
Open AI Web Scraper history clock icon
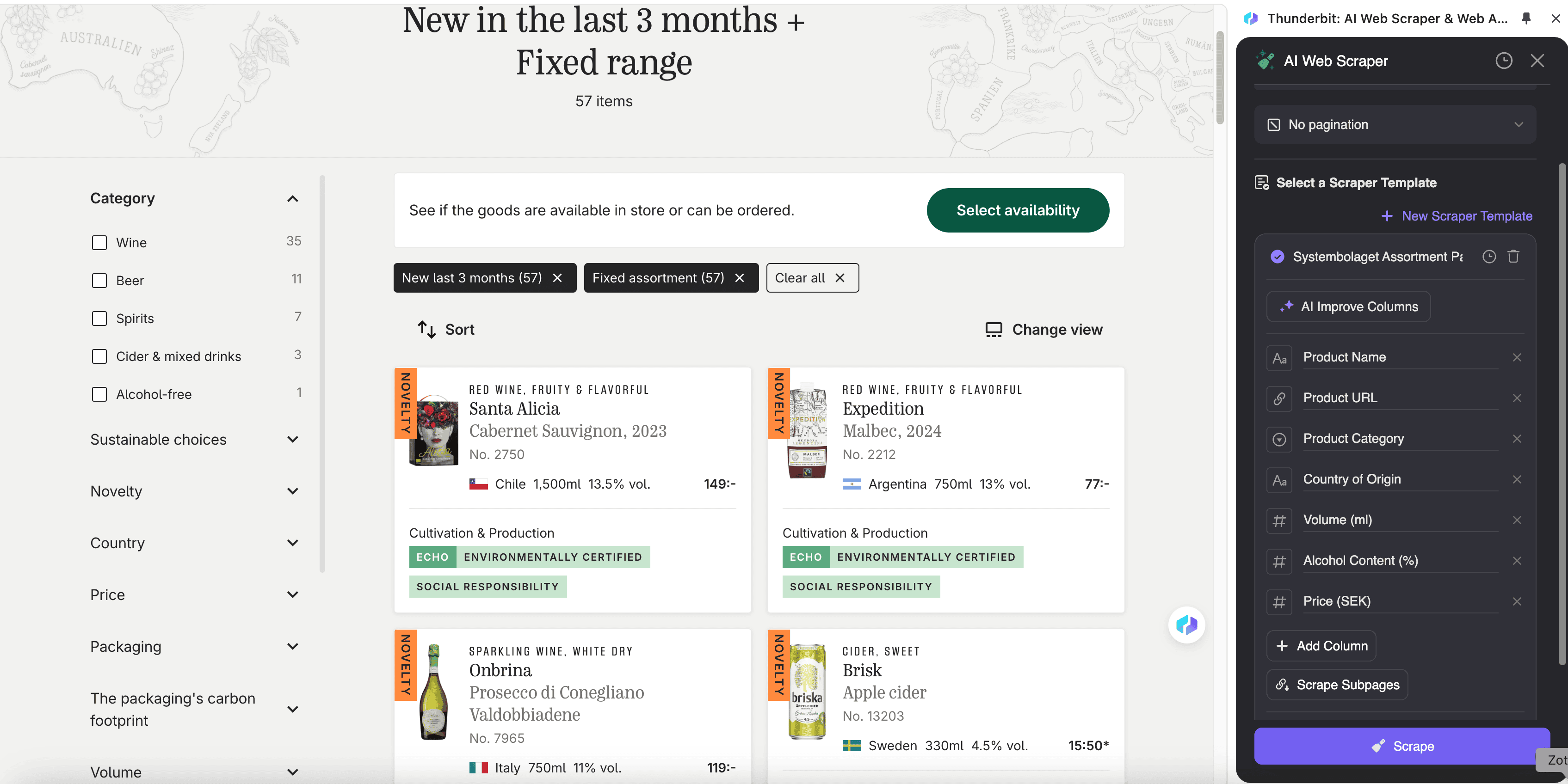[x=1504, y=61]
